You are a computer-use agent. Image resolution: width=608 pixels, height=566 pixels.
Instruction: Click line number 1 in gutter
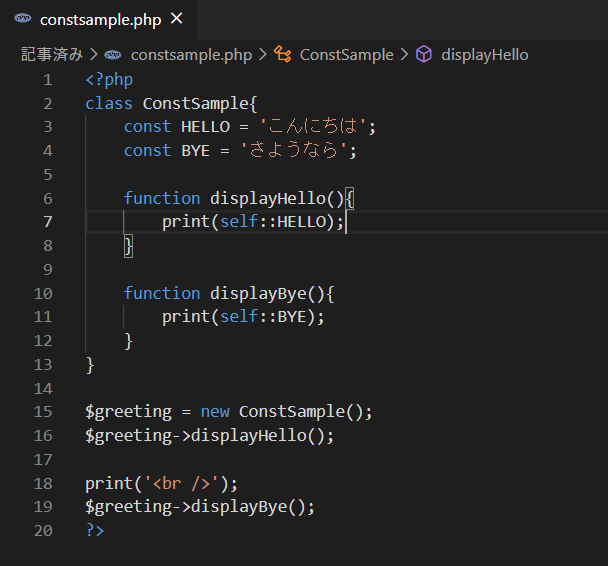coord(48,80)
